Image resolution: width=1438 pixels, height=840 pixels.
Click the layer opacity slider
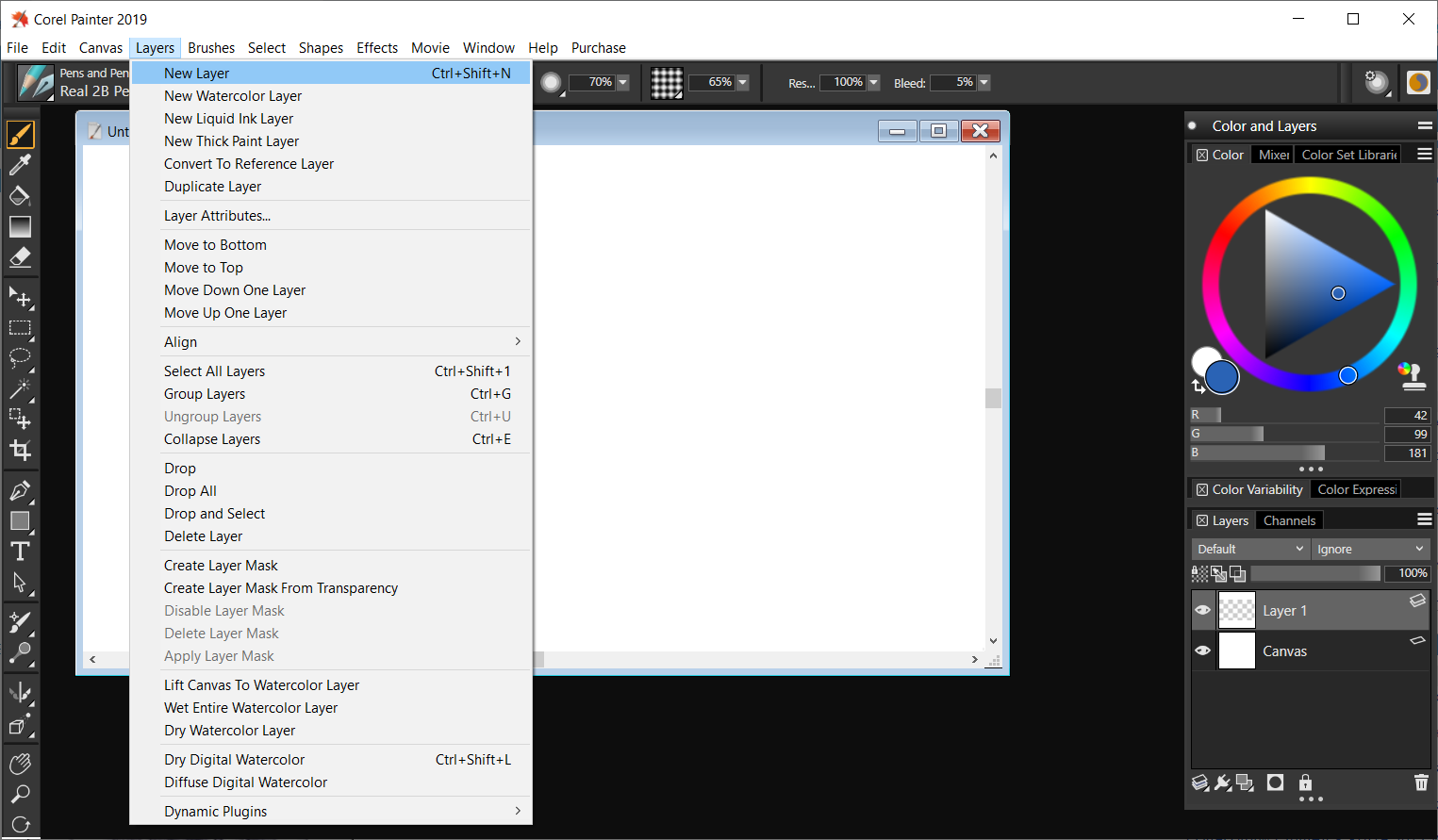tap(1315, 573)
